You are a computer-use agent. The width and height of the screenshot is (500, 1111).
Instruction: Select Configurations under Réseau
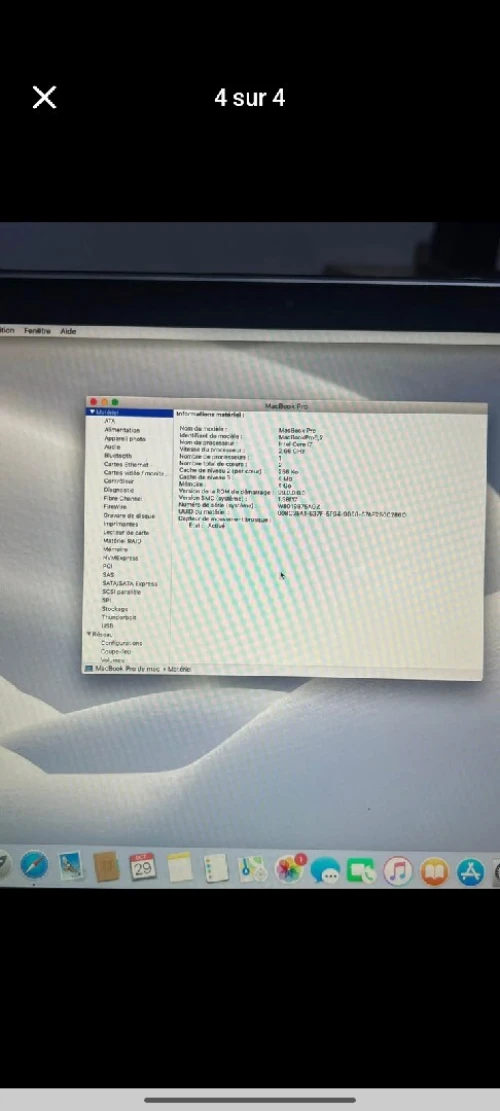[x=122, y=643]
